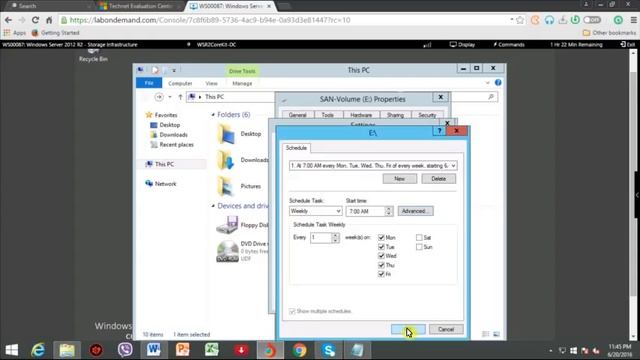The image size is (640, 360).
Task: Select the Schedule tab
Action: [296, 148]
